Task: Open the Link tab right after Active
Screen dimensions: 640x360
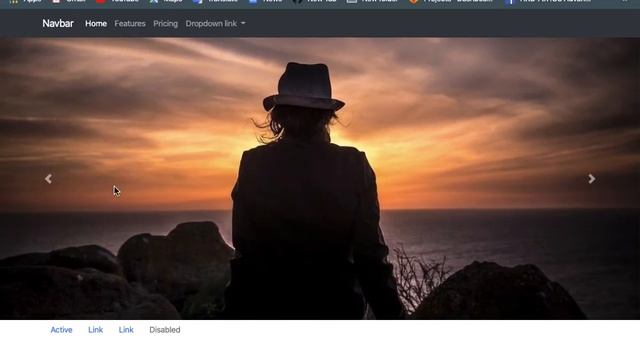Action: tap(96, 330)
